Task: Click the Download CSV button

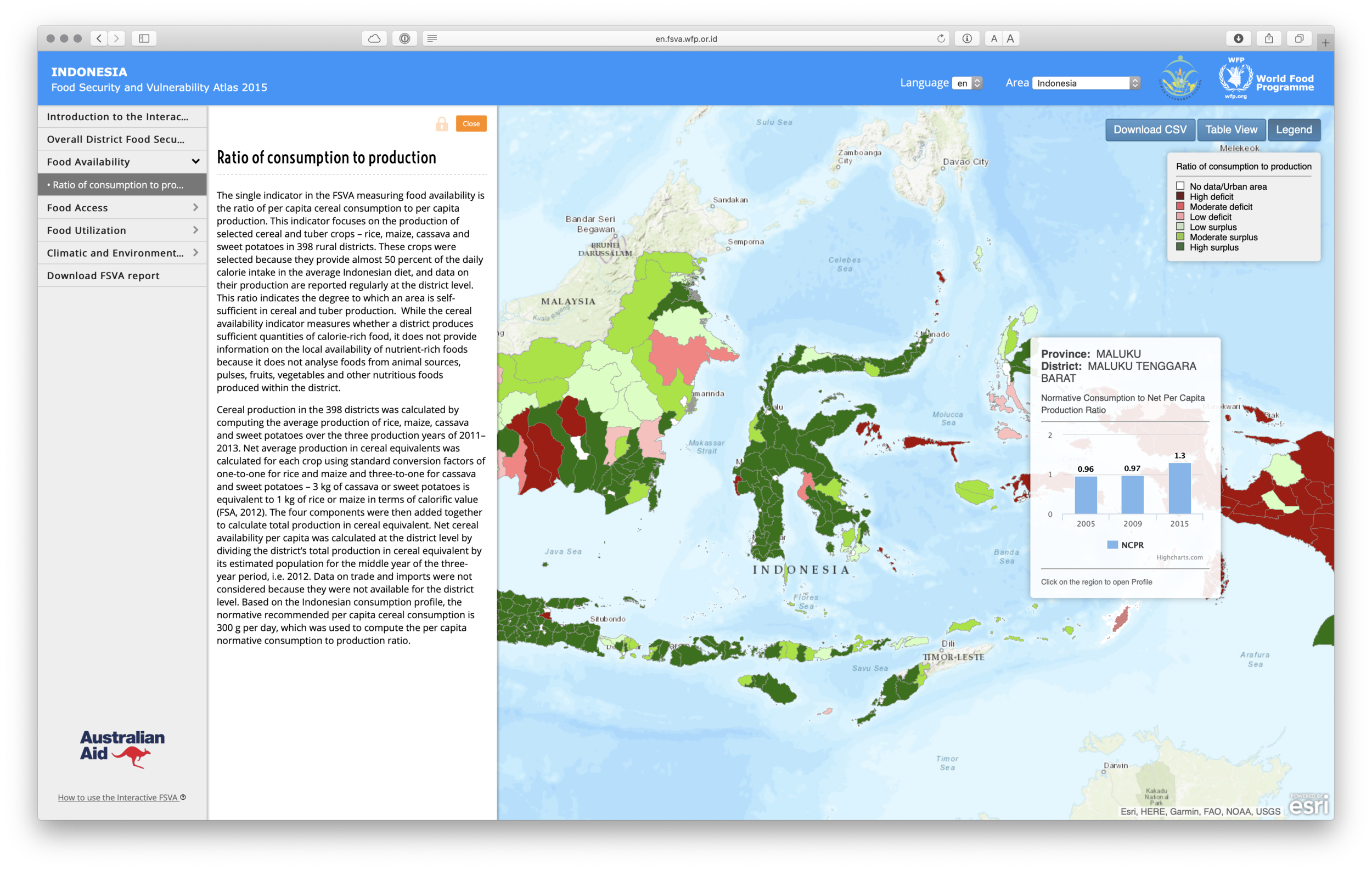Action: (x=1150, y=130)
